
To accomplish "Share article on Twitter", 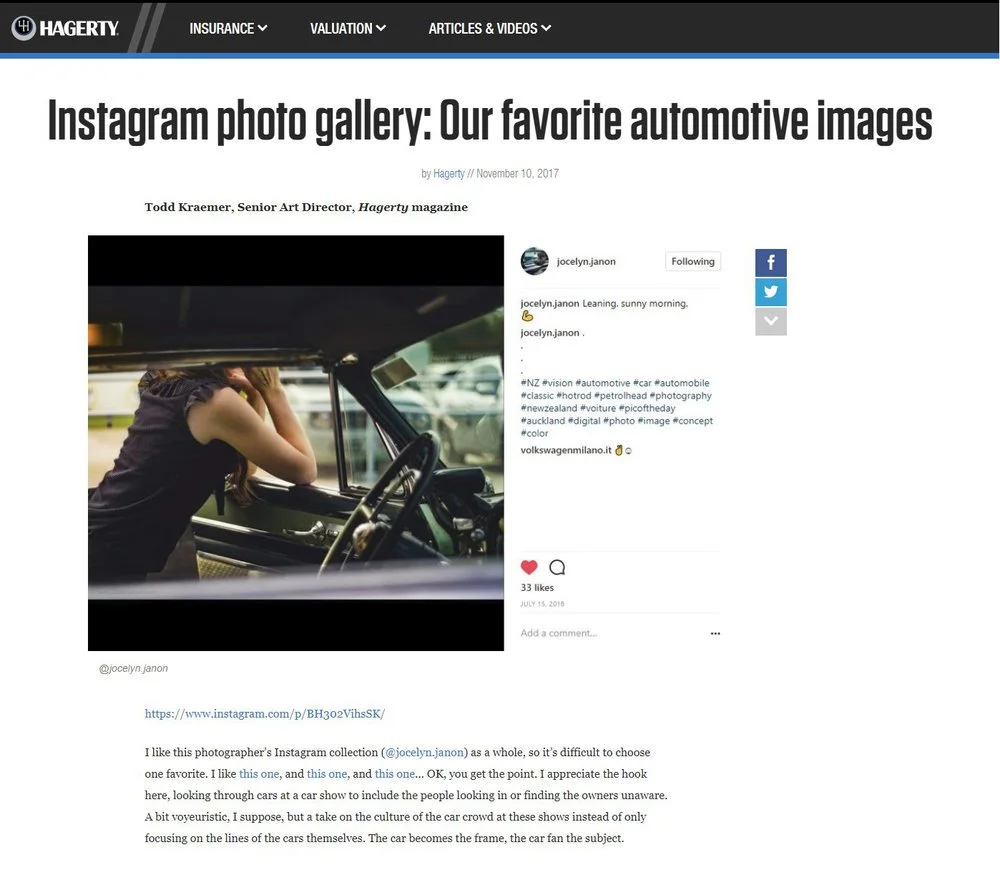I will click(x=770, y=292).
